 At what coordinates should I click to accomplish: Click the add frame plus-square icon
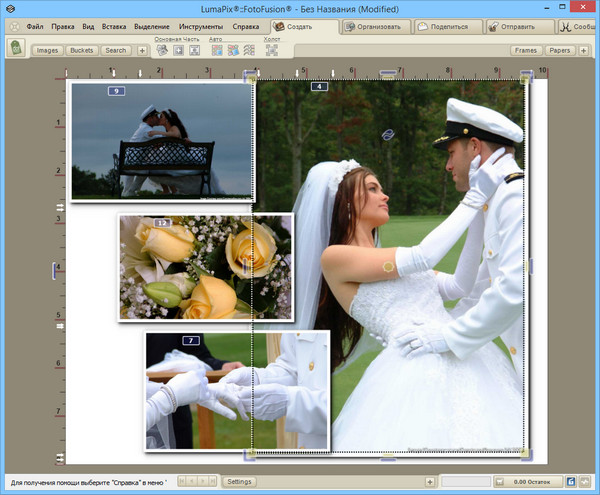178,50
